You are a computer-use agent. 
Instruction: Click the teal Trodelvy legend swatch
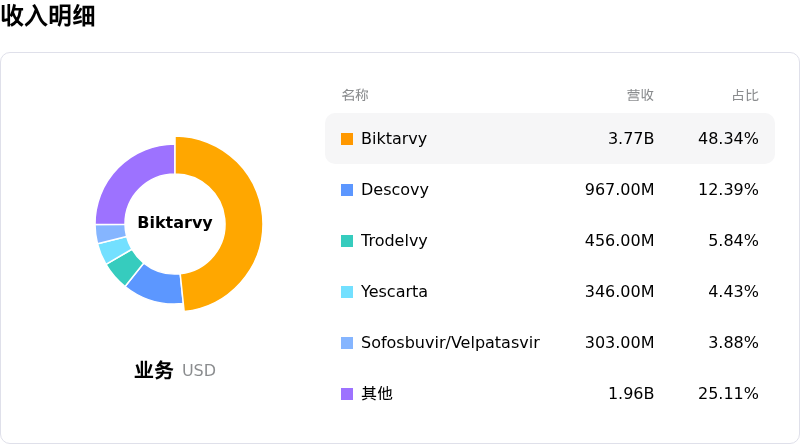347,241
